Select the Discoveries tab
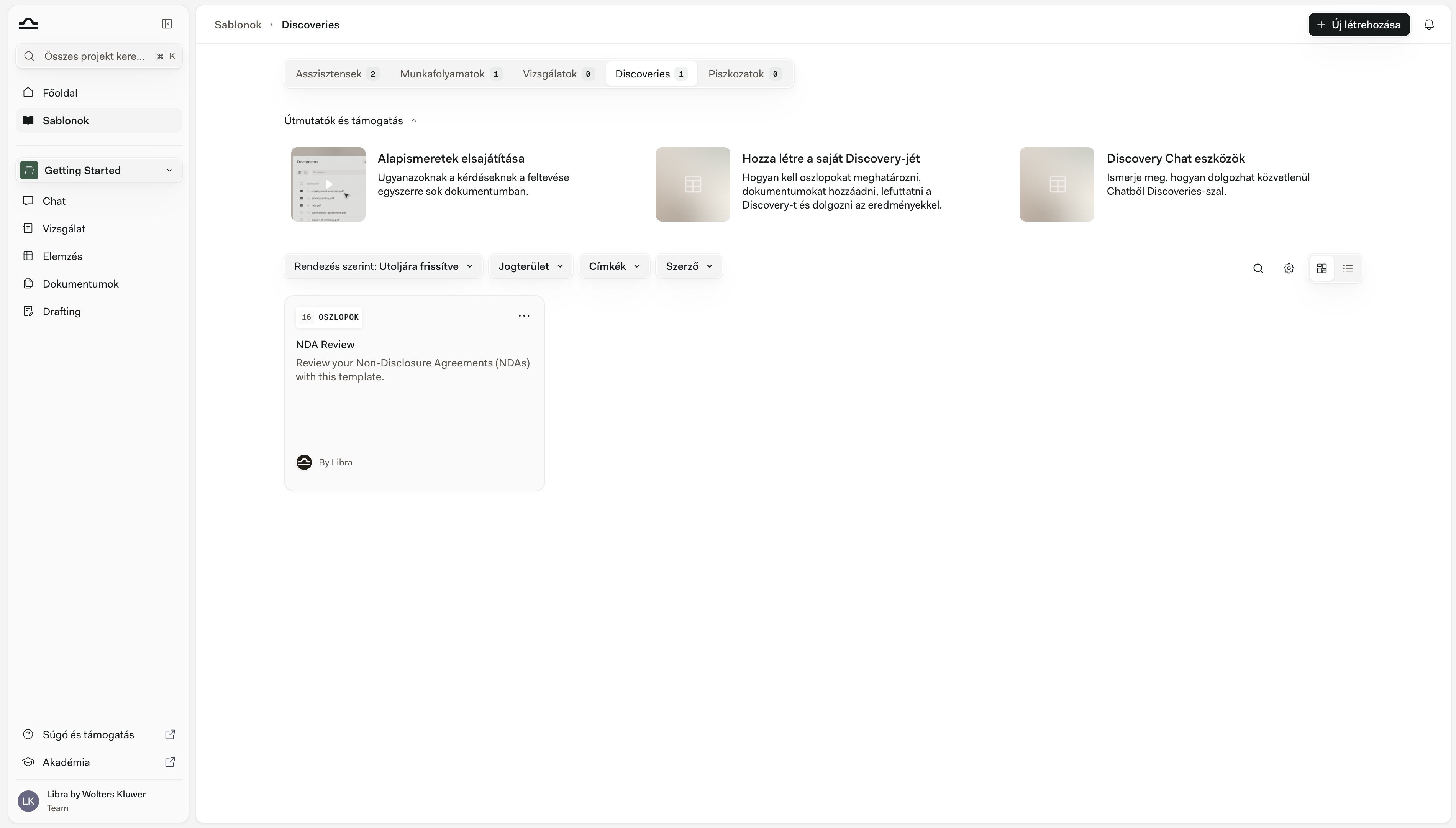1456x828 pixels. 651,74
